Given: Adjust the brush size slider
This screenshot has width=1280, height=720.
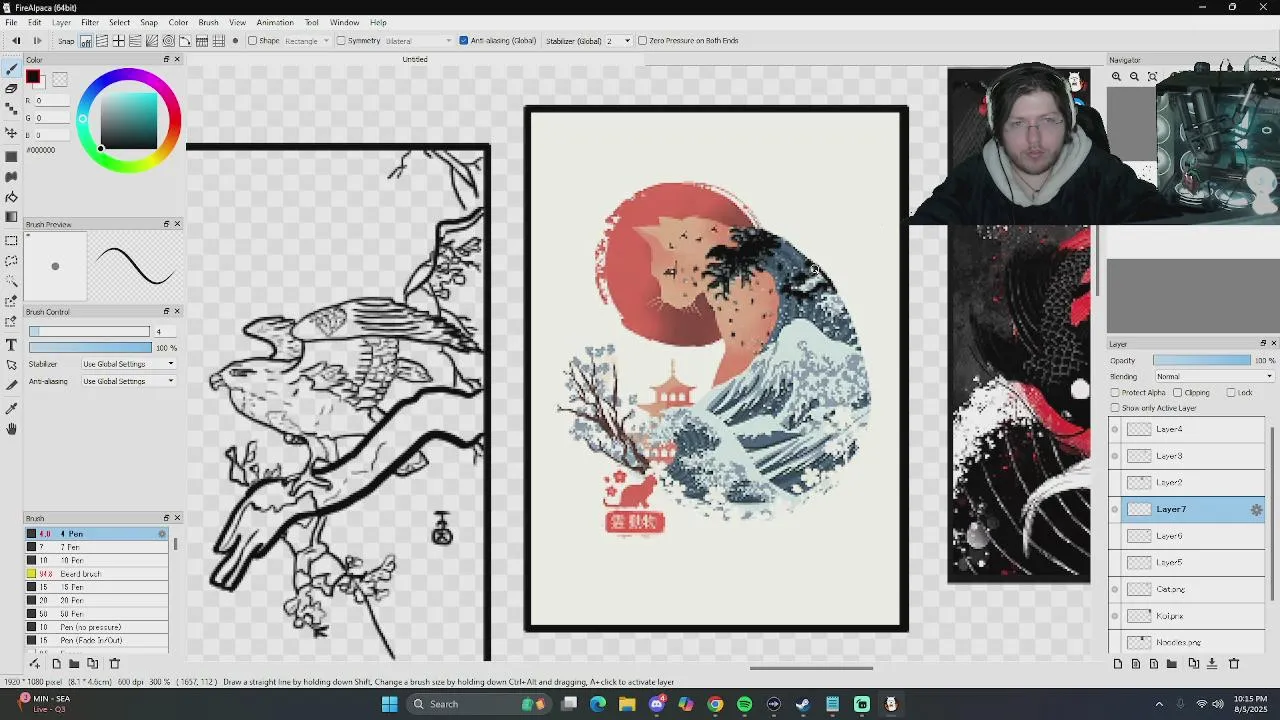Looking at the screenshot, I should point(89,332).
